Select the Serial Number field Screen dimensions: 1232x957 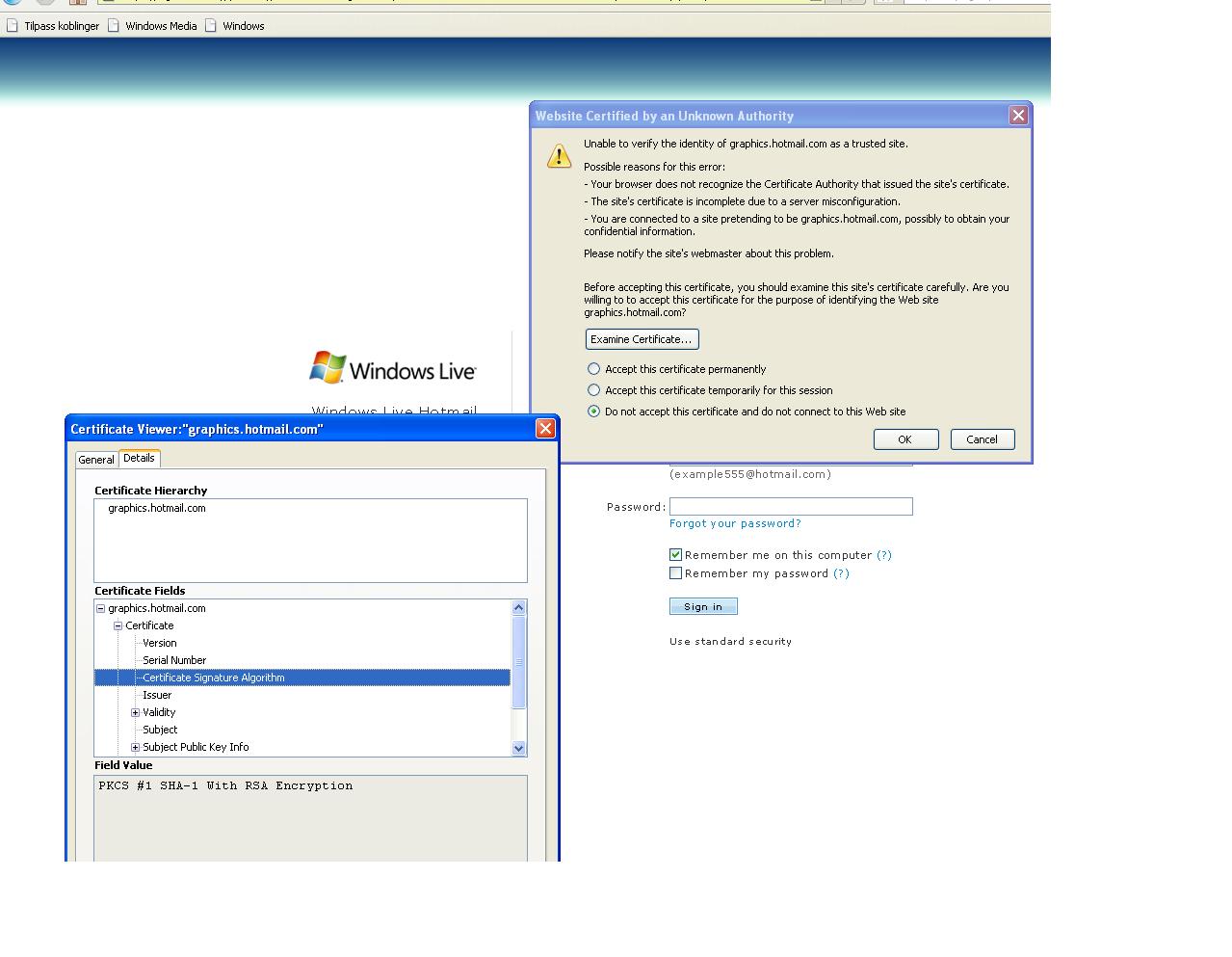[174, 660]
